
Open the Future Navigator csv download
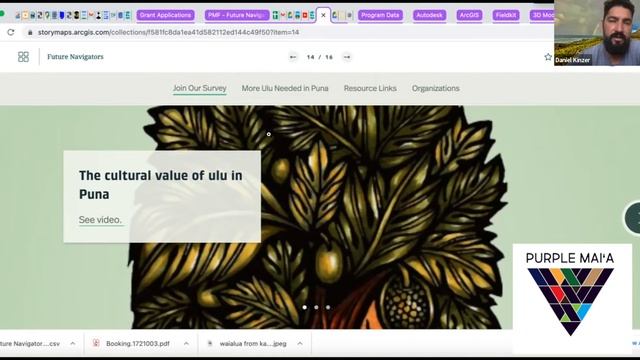click(x=30, y=344)
